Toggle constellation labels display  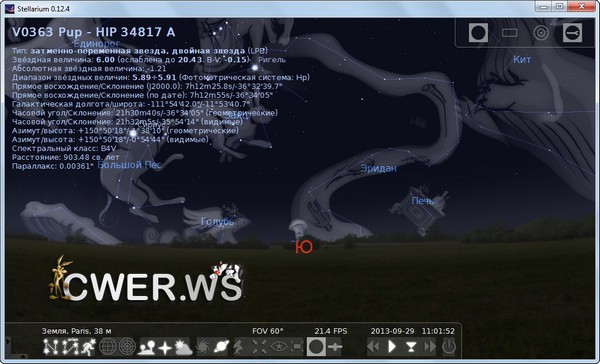[x=70, y=347]
